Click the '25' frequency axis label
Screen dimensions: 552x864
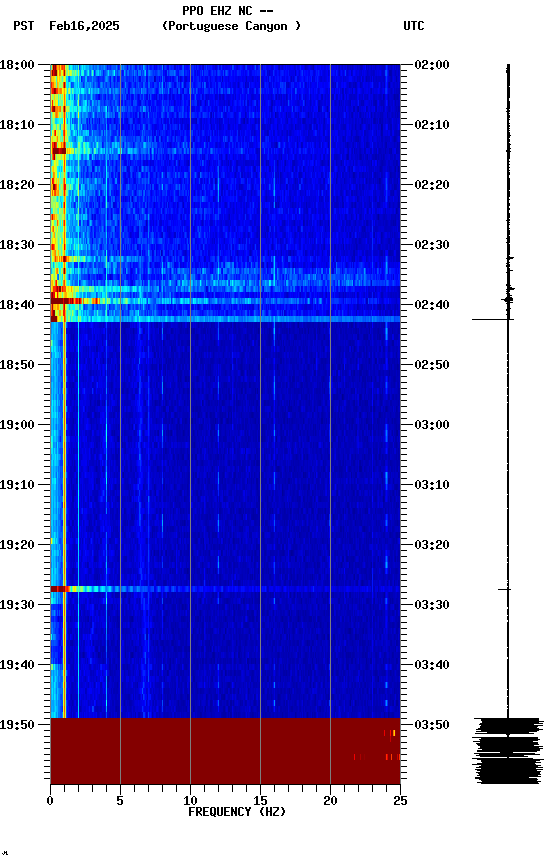click(400, 801)
